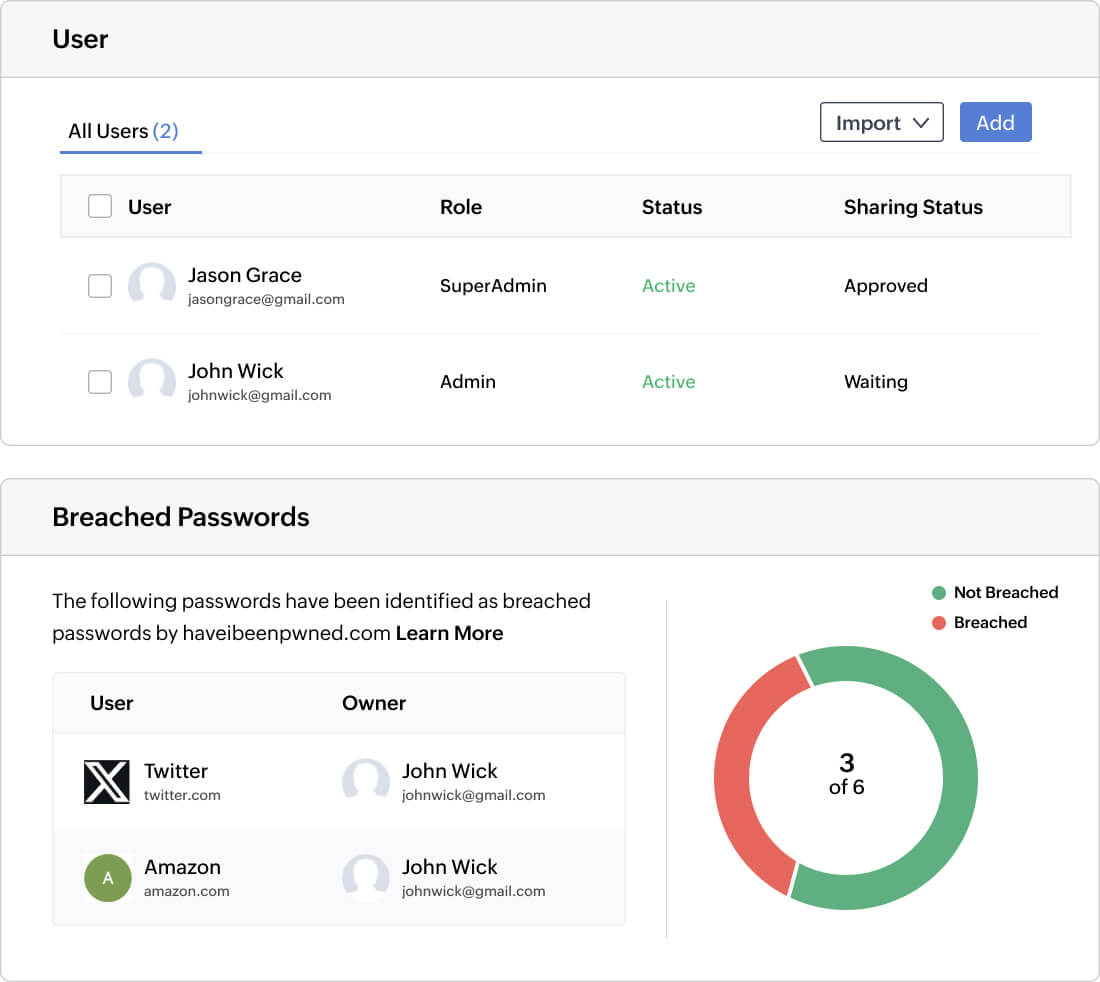Click the red Breached legend dot
Viewport: 1100px width, 982px height.
(939, 623)
